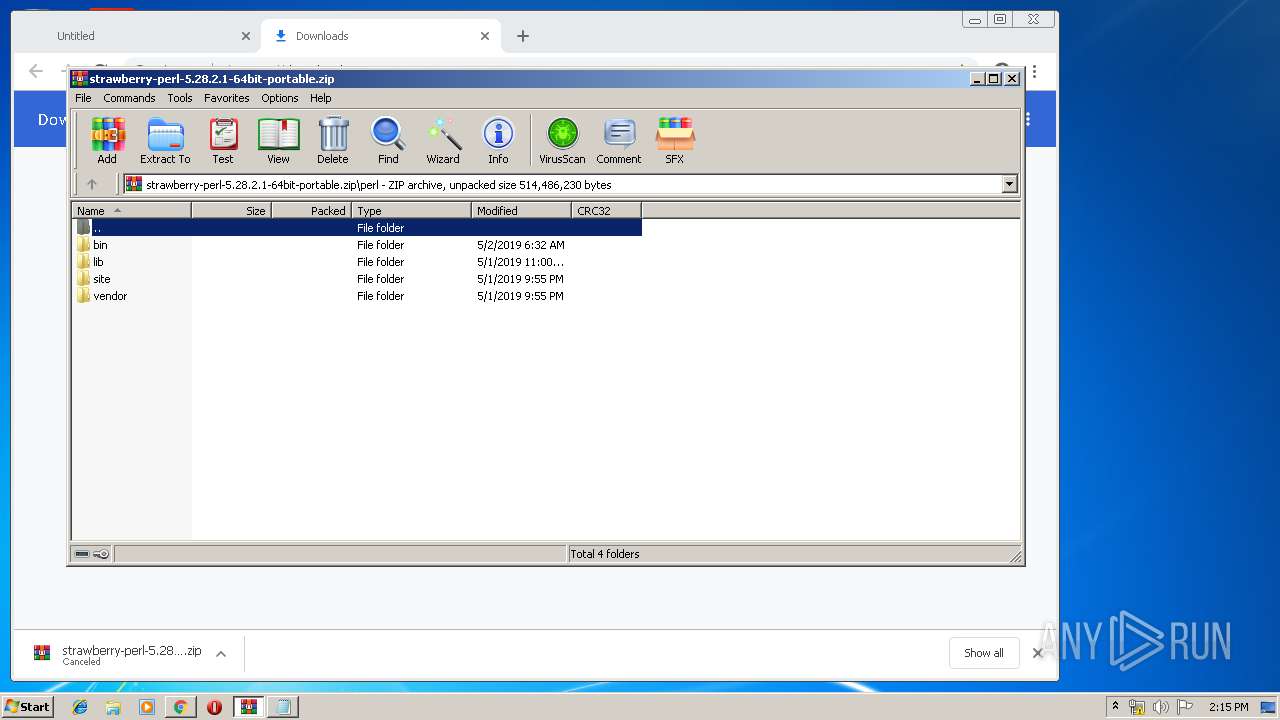Switch to the Untitled Chrome tab
The image size is (1280, 720).
(136, 36)
